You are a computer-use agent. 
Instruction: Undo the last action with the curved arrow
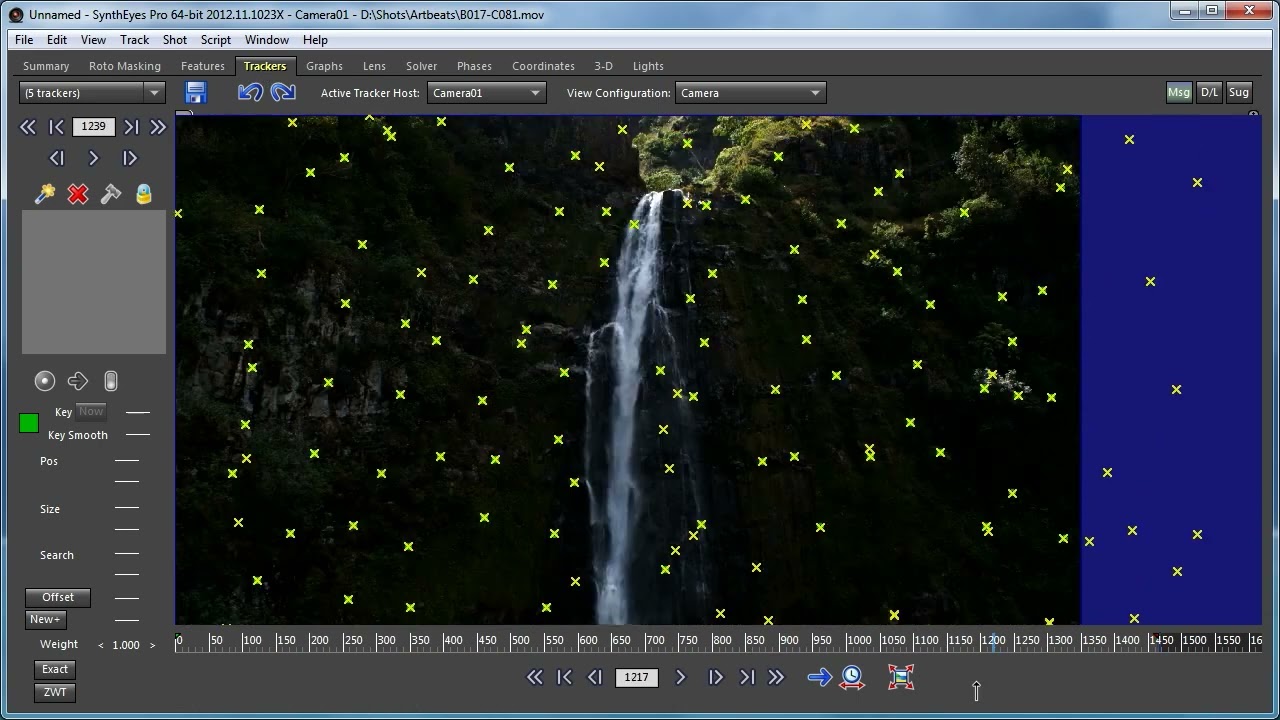250,93
